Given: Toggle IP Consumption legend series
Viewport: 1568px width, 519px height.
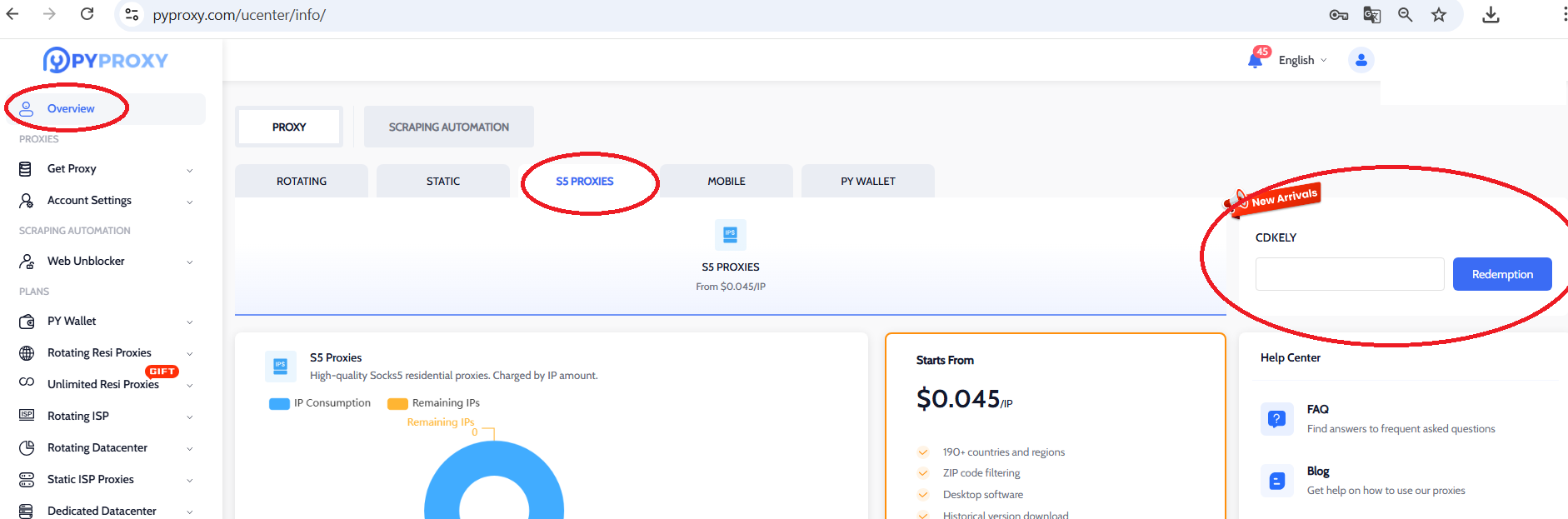Looking at the screenshot, I should [320, 403].
